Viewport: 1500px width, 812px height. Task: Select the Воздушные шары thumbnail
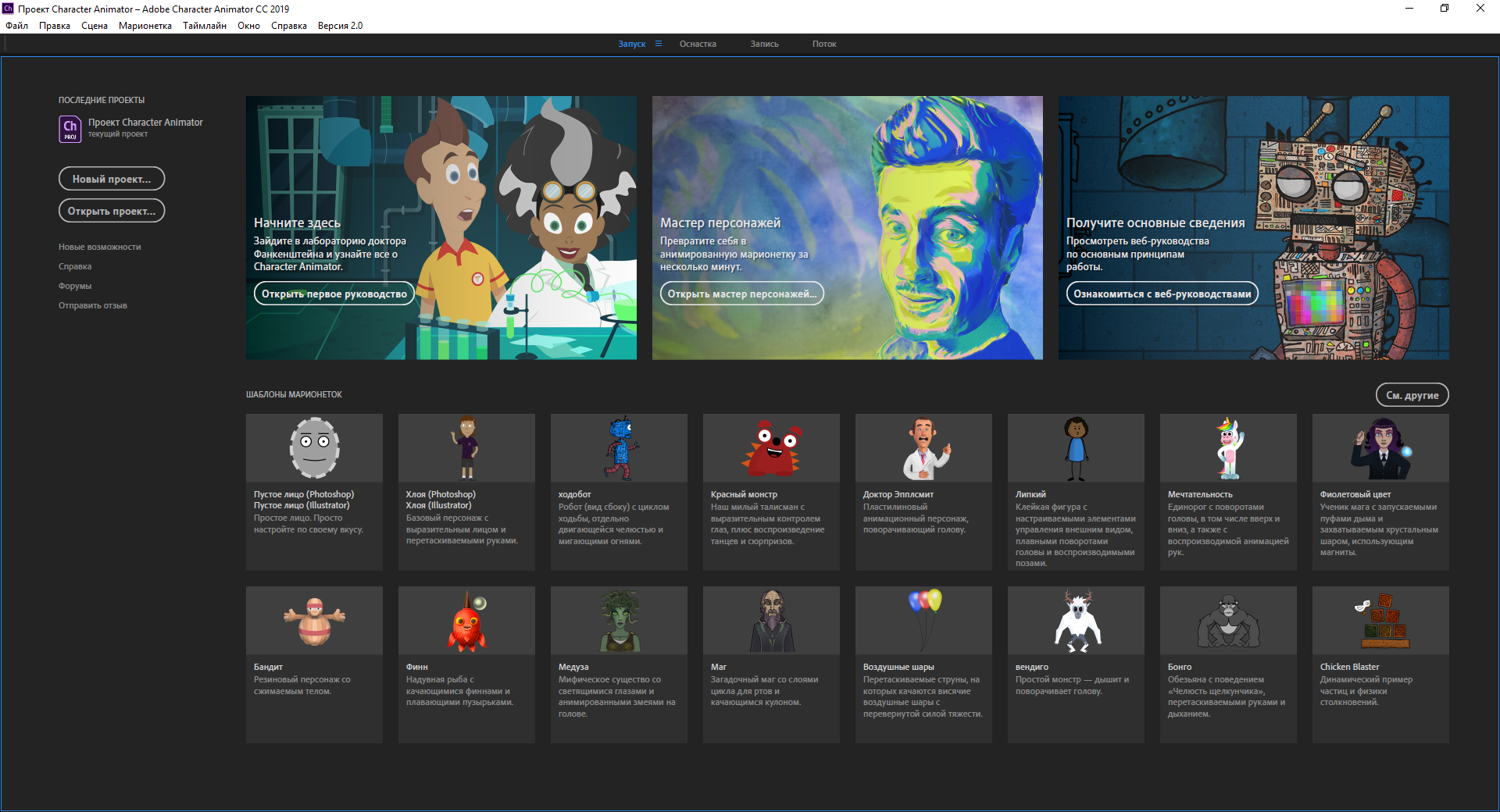[x=923, y=621]
